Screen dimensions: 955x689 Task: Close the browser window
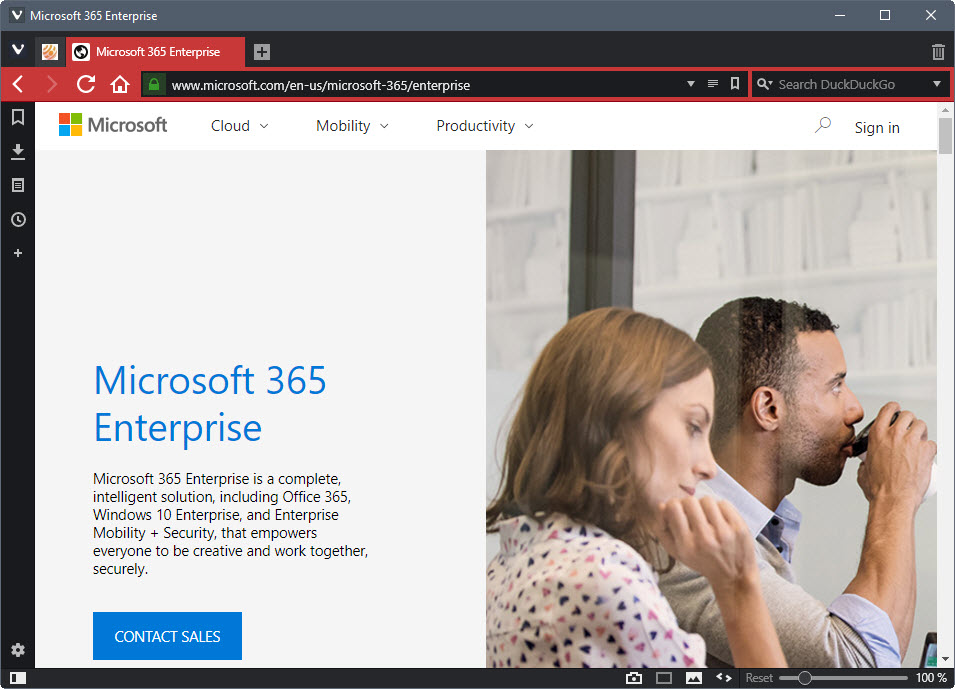(x=931, y=15)
